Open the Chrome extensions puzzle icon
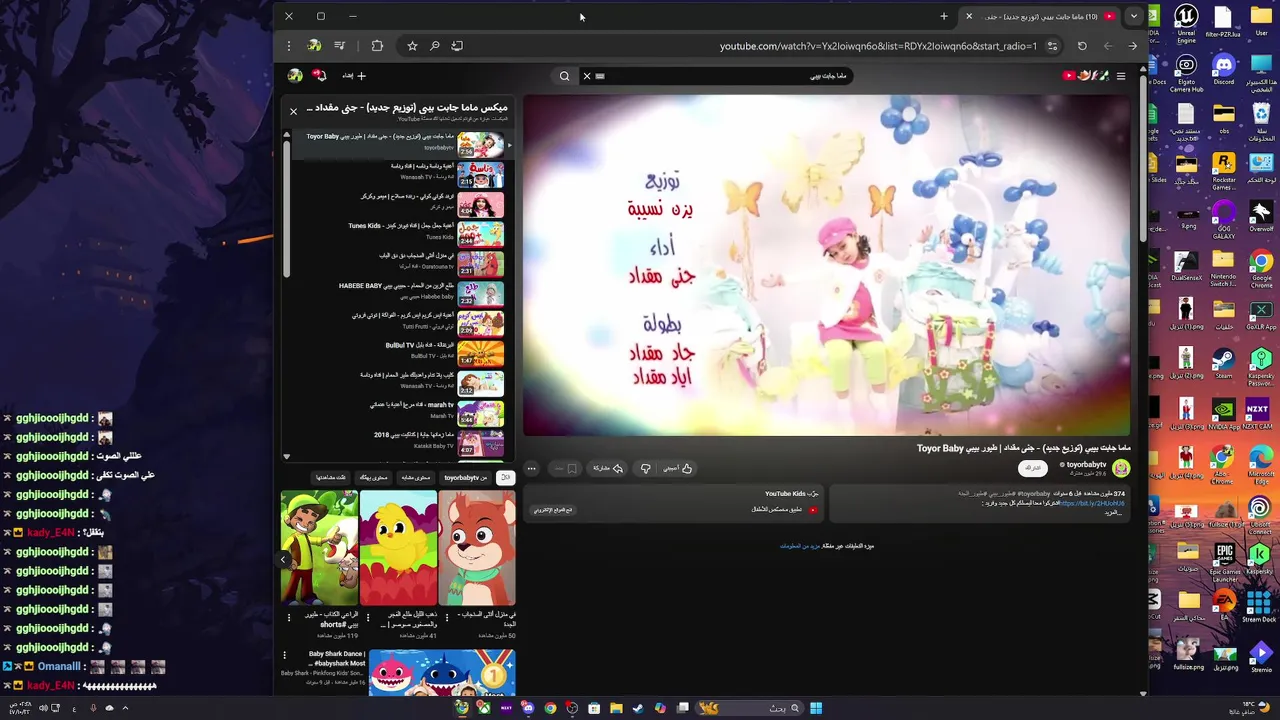 [x=377, y=46]
